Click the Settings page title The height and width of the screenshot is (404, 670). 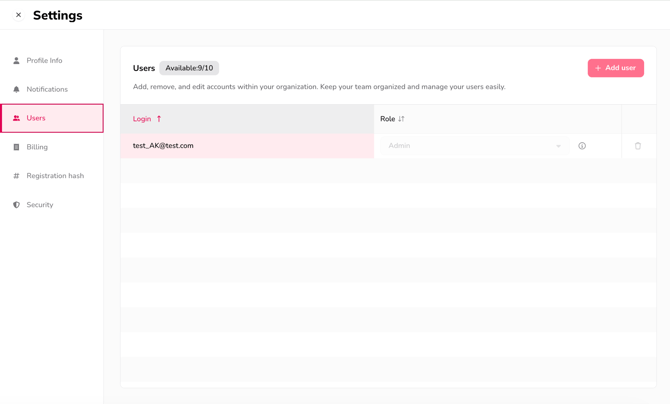(x=58, y=15)
